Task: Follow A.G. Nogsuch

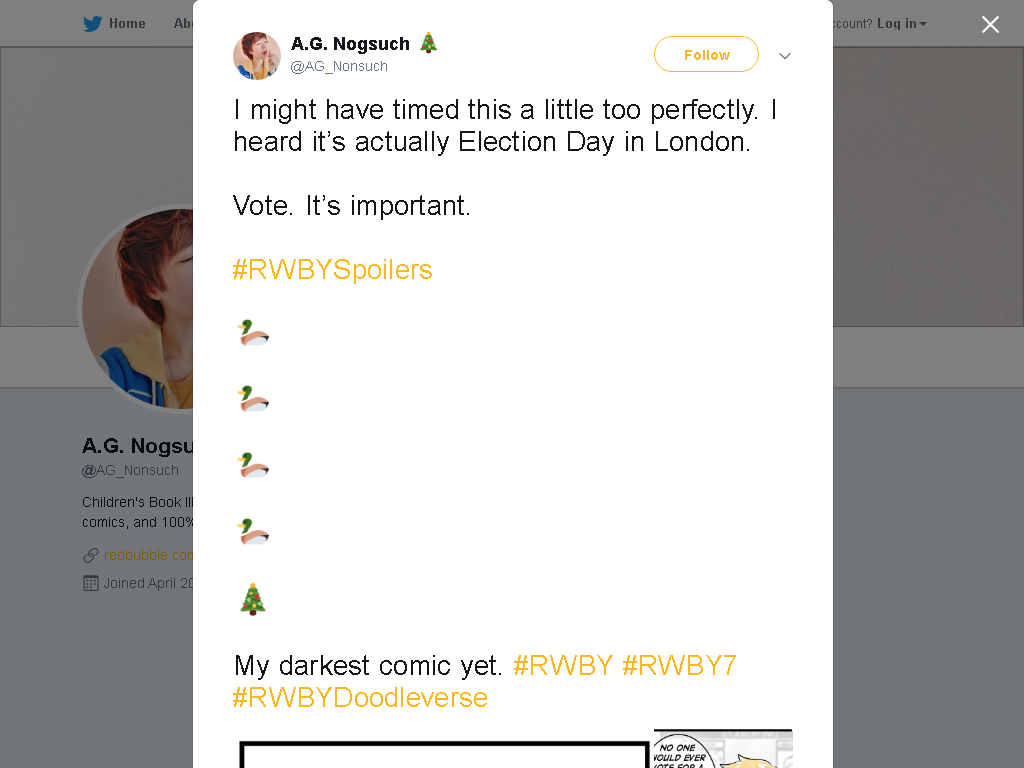Action: [706, 55]
